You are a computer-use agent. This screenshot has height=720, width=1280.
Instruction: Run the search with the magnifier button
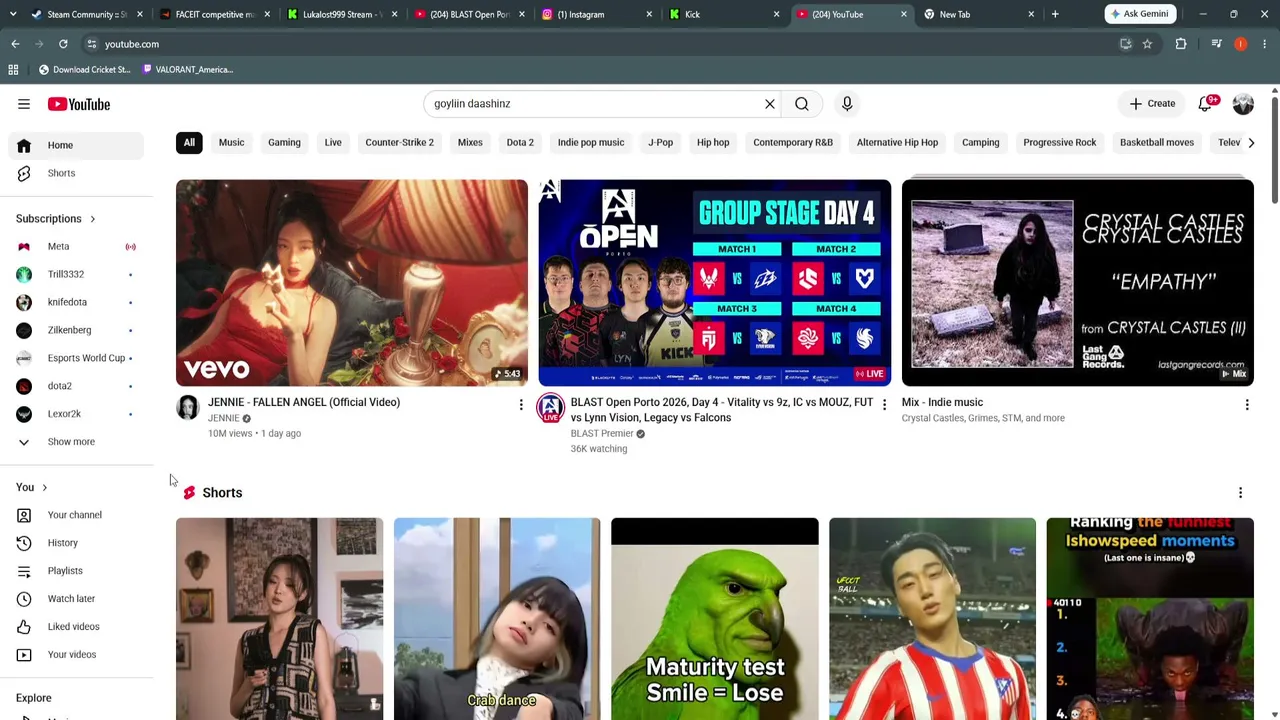[802, 104]
